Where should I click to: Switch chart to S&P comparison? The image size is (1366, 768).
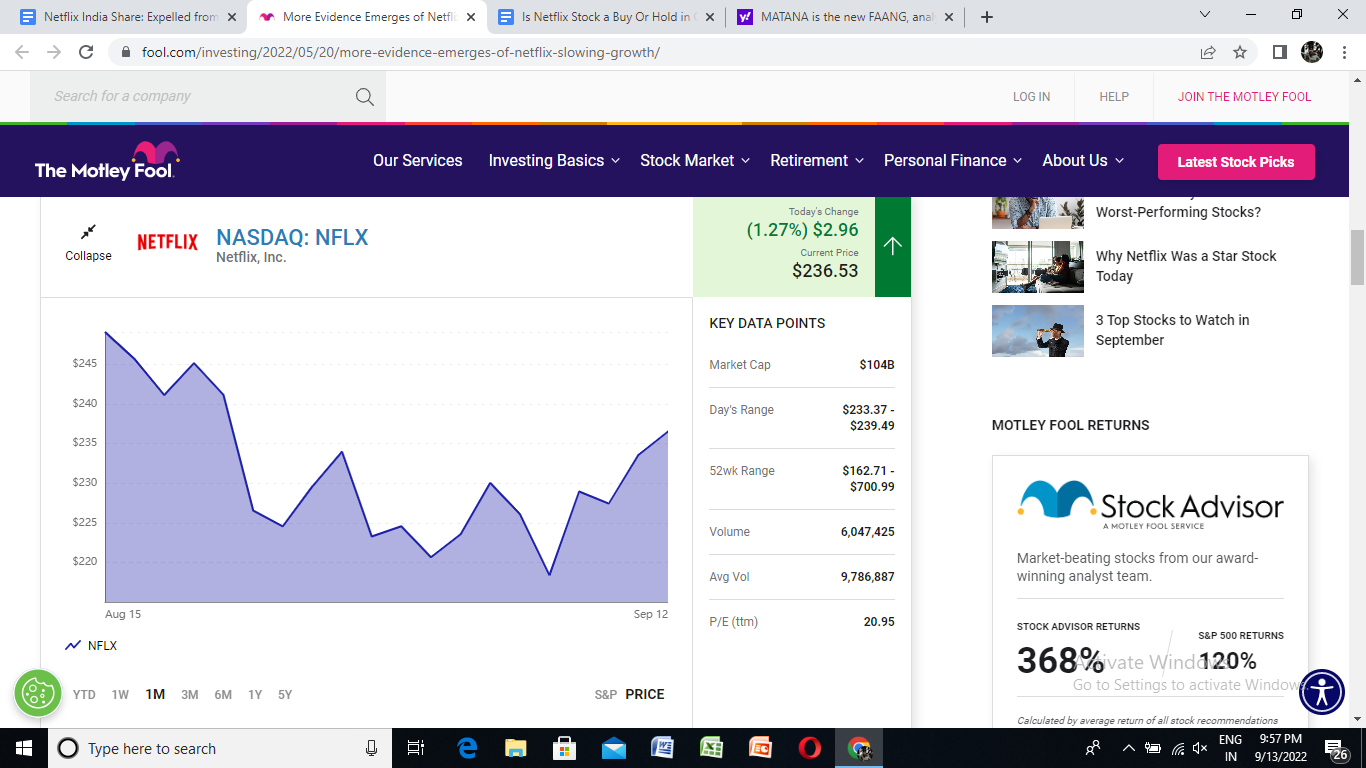[605, 695]
